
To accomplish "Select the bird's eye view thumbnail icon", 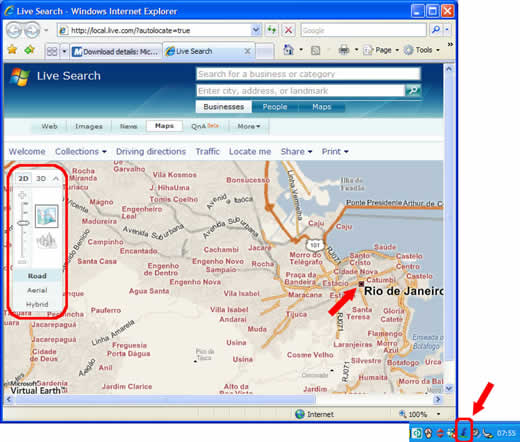I will 47,216.
